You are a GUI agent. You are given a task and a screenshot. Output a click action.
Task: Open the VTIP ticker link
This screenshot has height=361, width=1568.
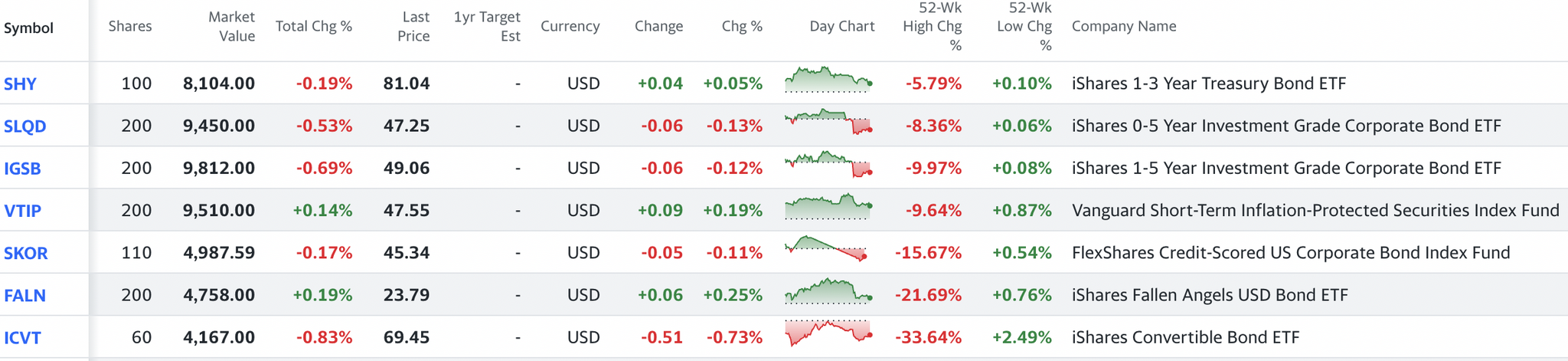(x=23, y=211)
